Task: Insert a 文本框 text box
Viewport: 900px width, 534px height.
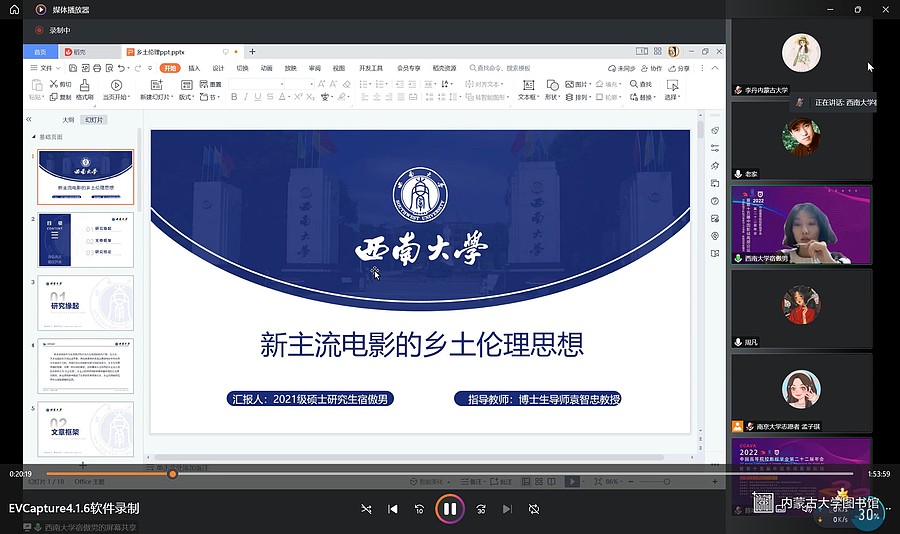Action: click(528, 90)
